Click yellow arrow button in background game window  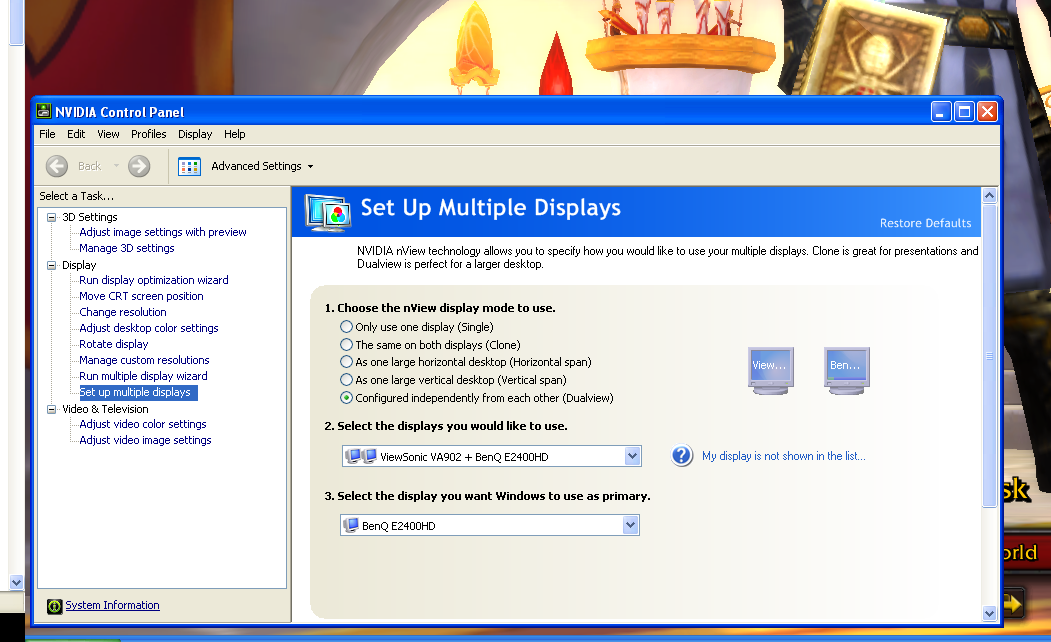tap(1014, 604)
